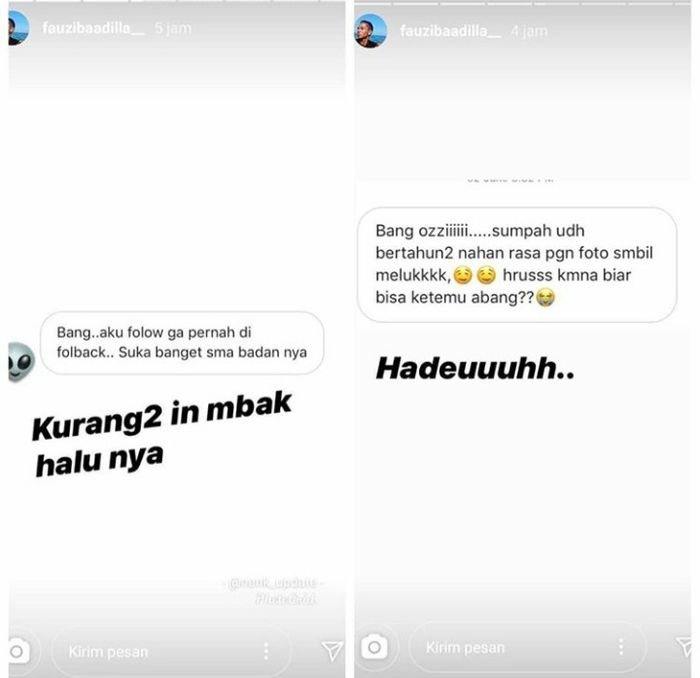Open the three-dot options menu in right story

(x=621, y=646)
